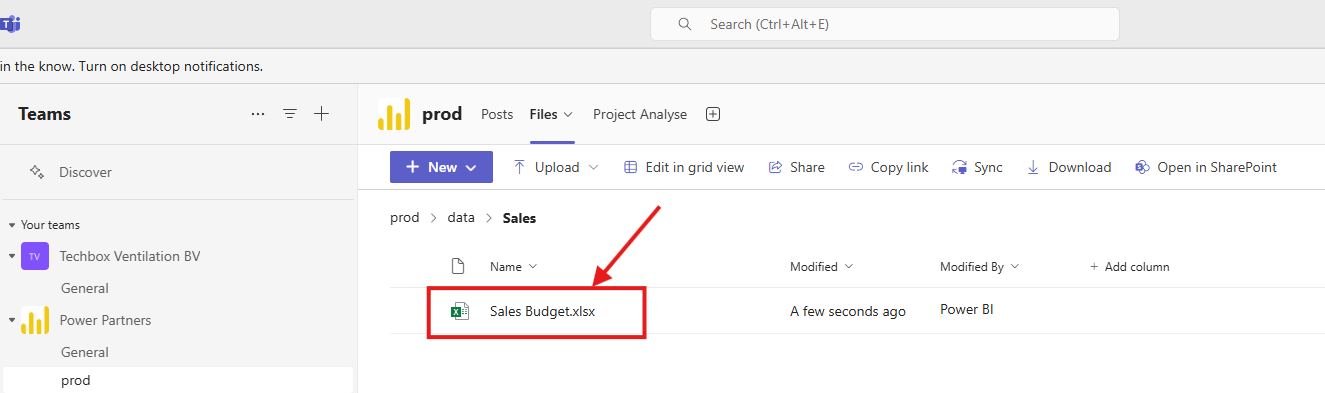Screen dimensions: 1325x393
Task: Click the Download toolbar button
Action: pos(1069,167)
